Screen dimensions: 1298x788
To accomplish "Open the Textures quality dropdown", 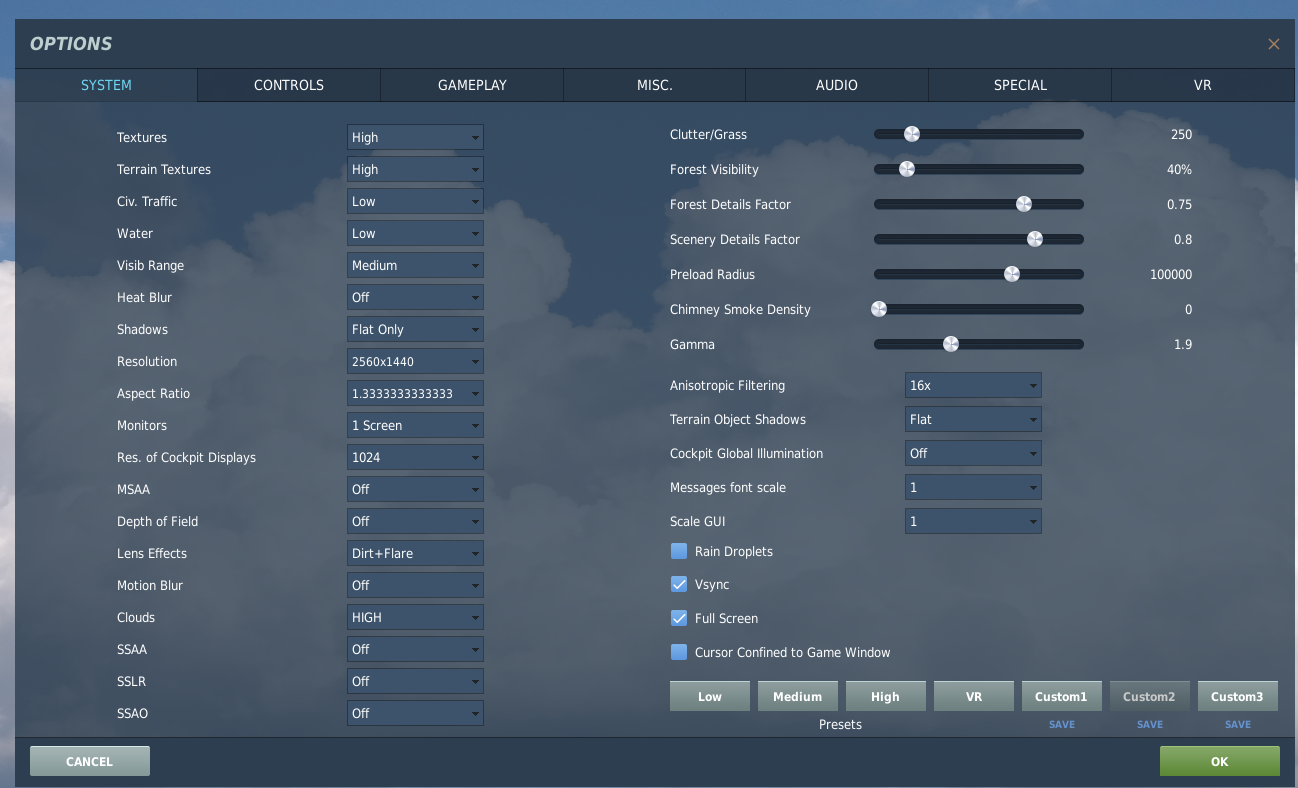I will point(415,137).
